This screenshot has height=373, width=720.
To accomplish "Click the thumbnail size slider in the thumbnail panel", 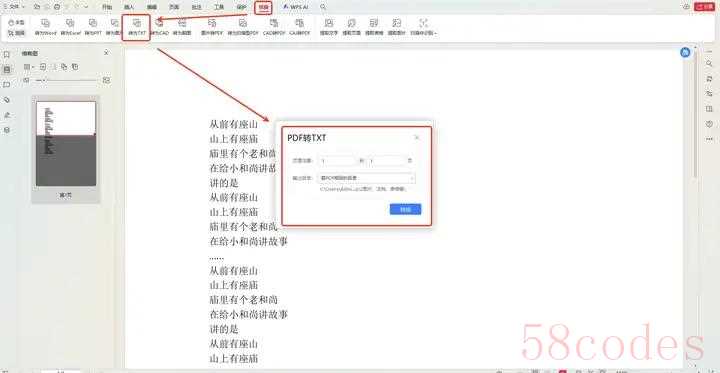I will (67, 80).
